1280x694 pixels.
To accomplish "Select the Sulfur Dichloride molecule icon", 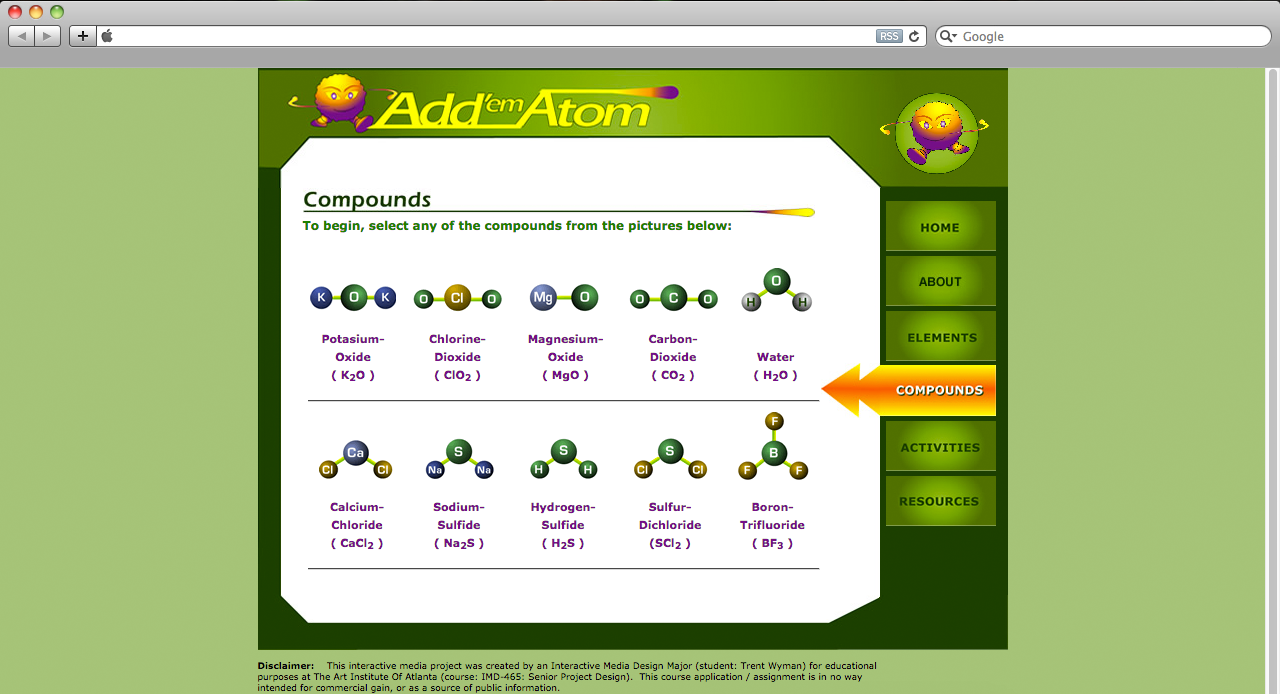I will coord(670,460).
